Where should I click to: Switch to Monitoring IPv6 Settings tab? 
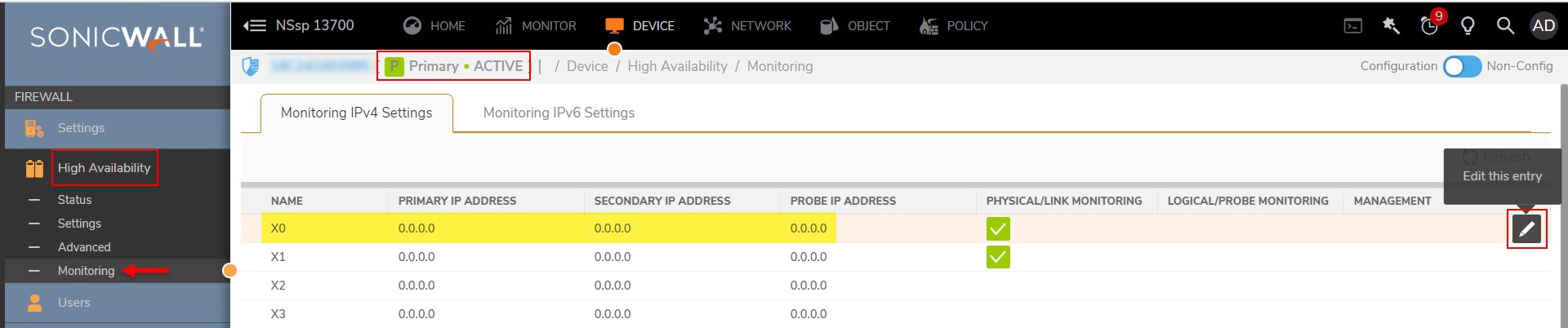coord(559,113)
